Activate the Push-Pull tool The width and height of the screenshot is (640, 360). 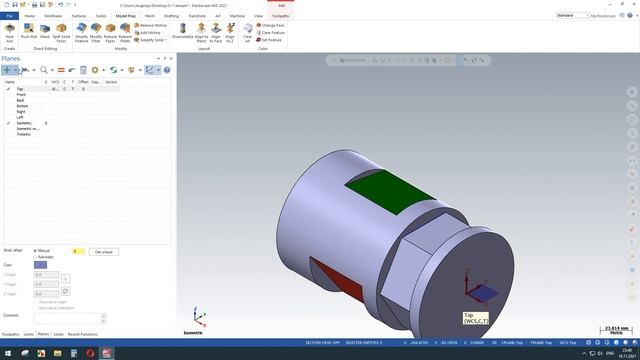(x=29, y=31)
